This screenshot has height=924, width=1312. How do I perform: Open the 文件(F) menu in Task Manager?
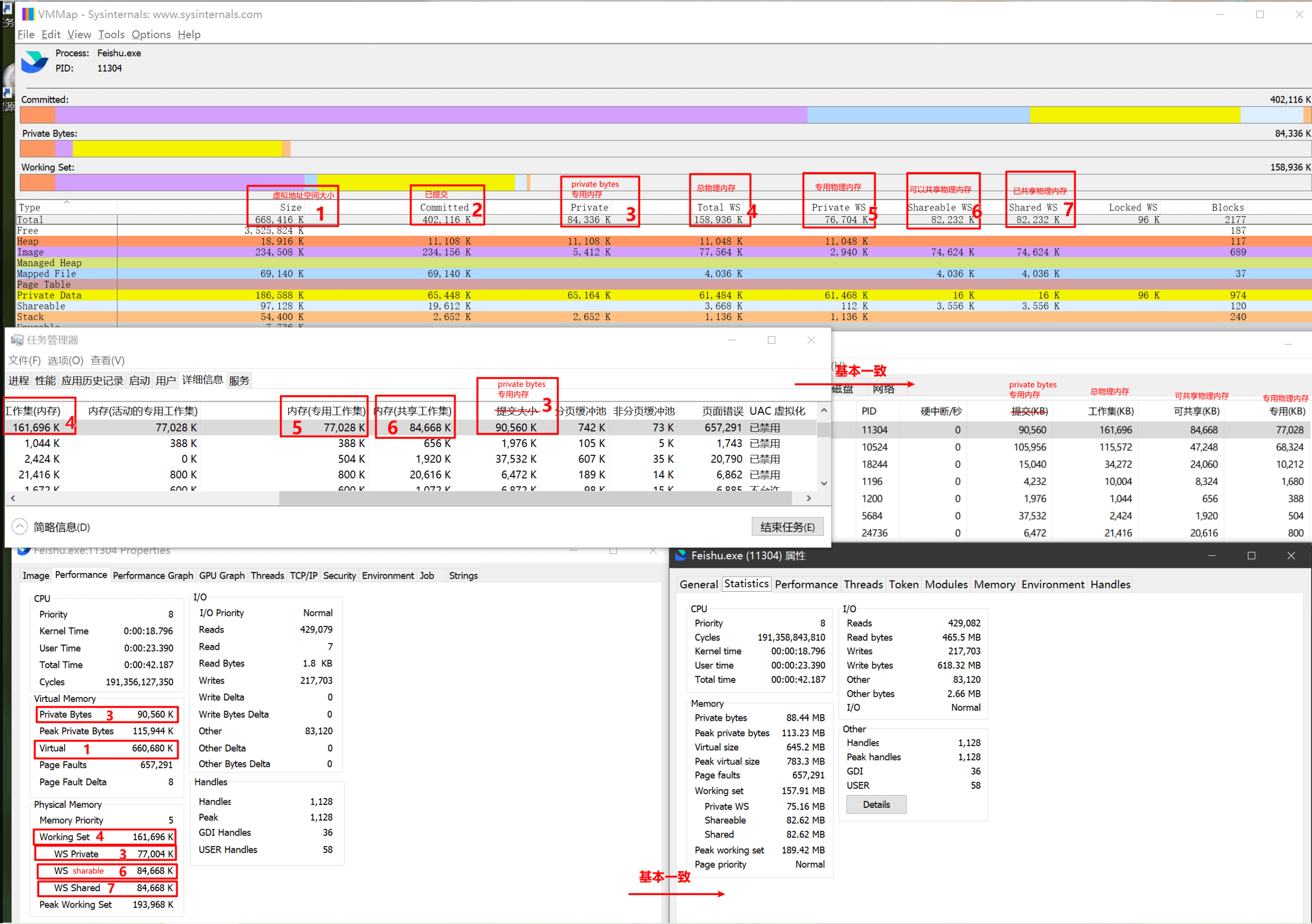pos(25,361)
